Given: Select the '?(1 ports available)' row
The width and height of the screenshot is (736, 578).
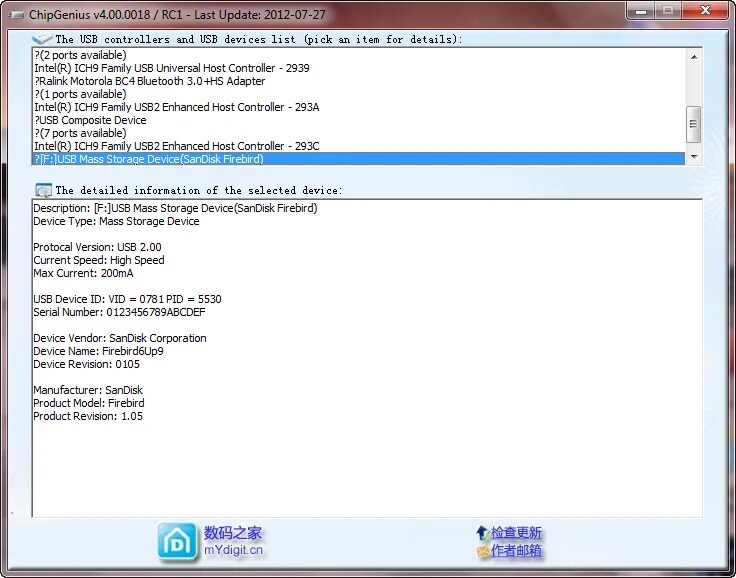Looking at the screenshot, I should (359, 94).
